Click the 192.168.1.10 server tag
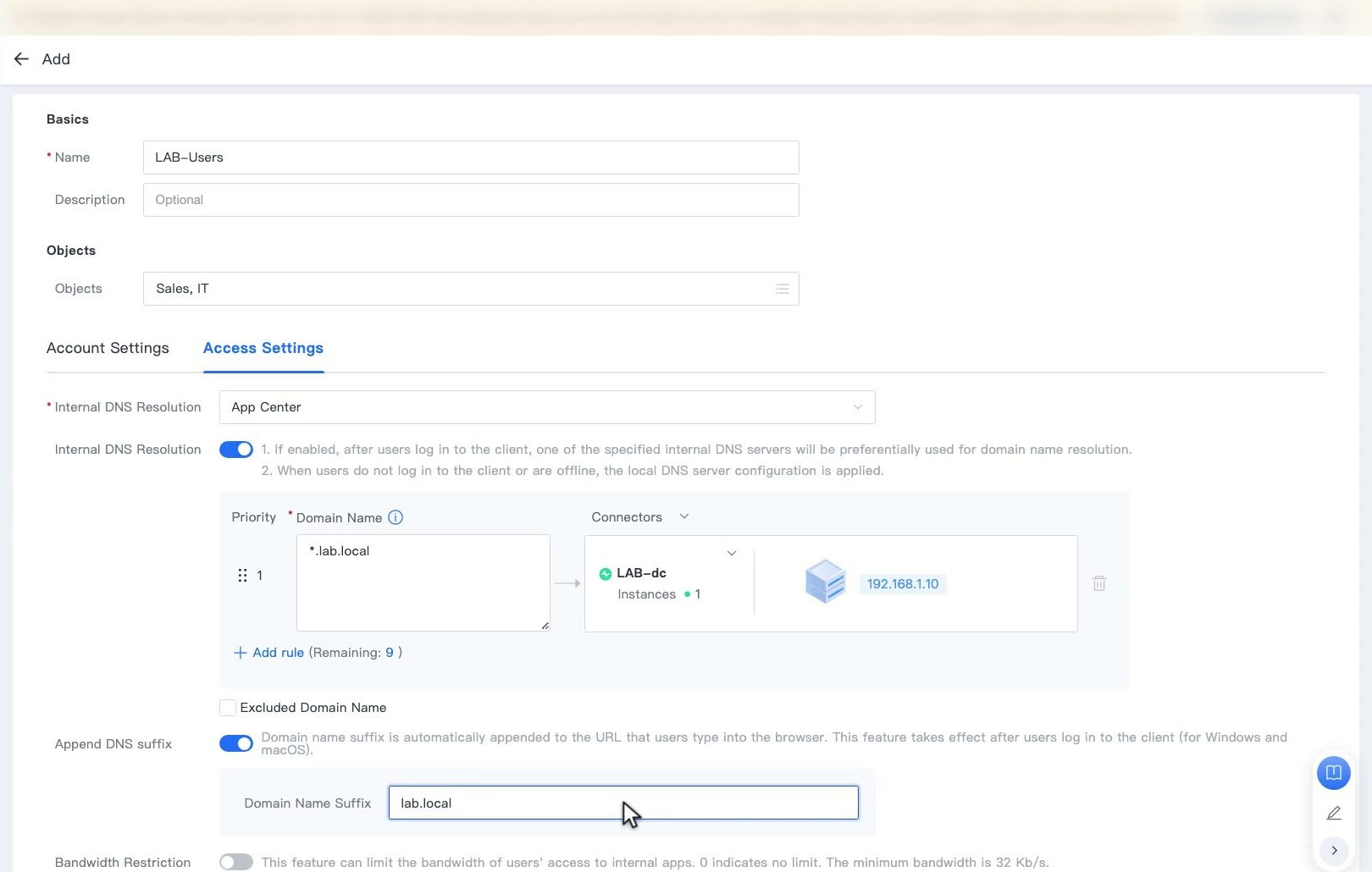 (903, 584)
